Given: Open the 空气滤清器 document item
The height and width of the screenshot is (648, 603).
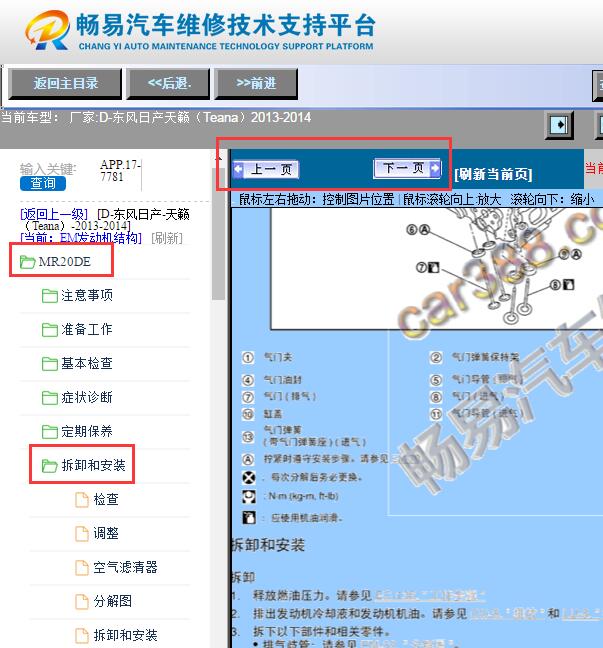Looking at the screenshot, I should (x=125, y=567).
